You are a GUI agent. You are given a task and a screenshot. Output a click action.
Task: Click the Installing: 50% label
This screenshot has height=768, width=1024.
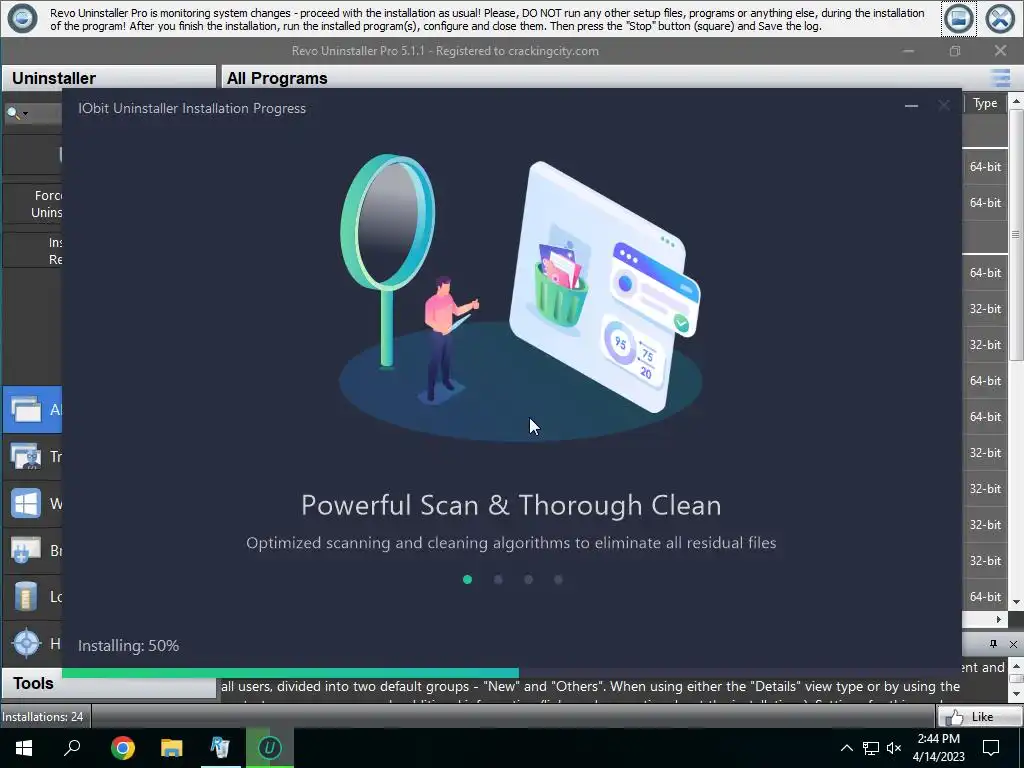(x=128, y=646)
